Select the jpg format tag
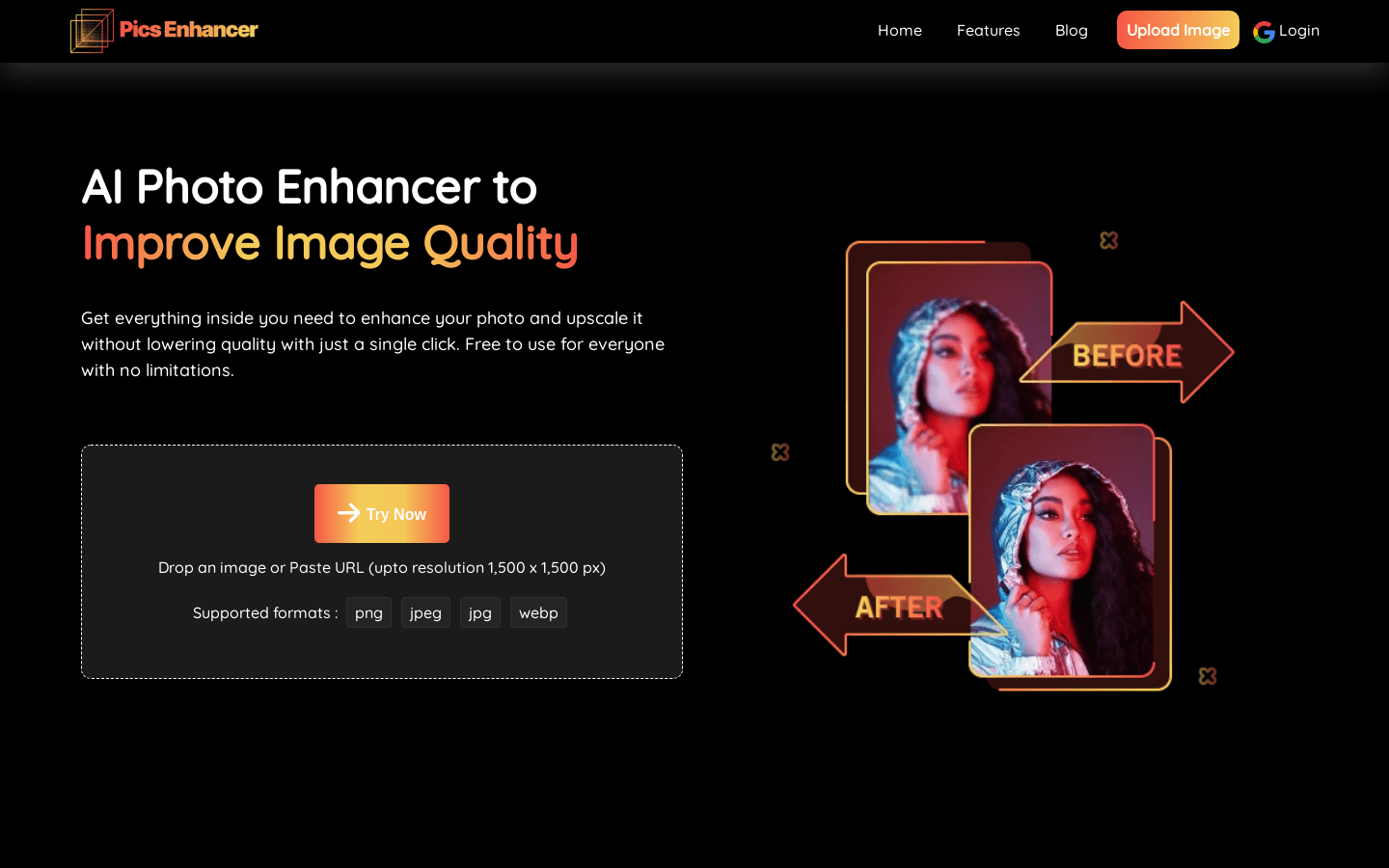The image size is (1389, 868). pos(479,612)
